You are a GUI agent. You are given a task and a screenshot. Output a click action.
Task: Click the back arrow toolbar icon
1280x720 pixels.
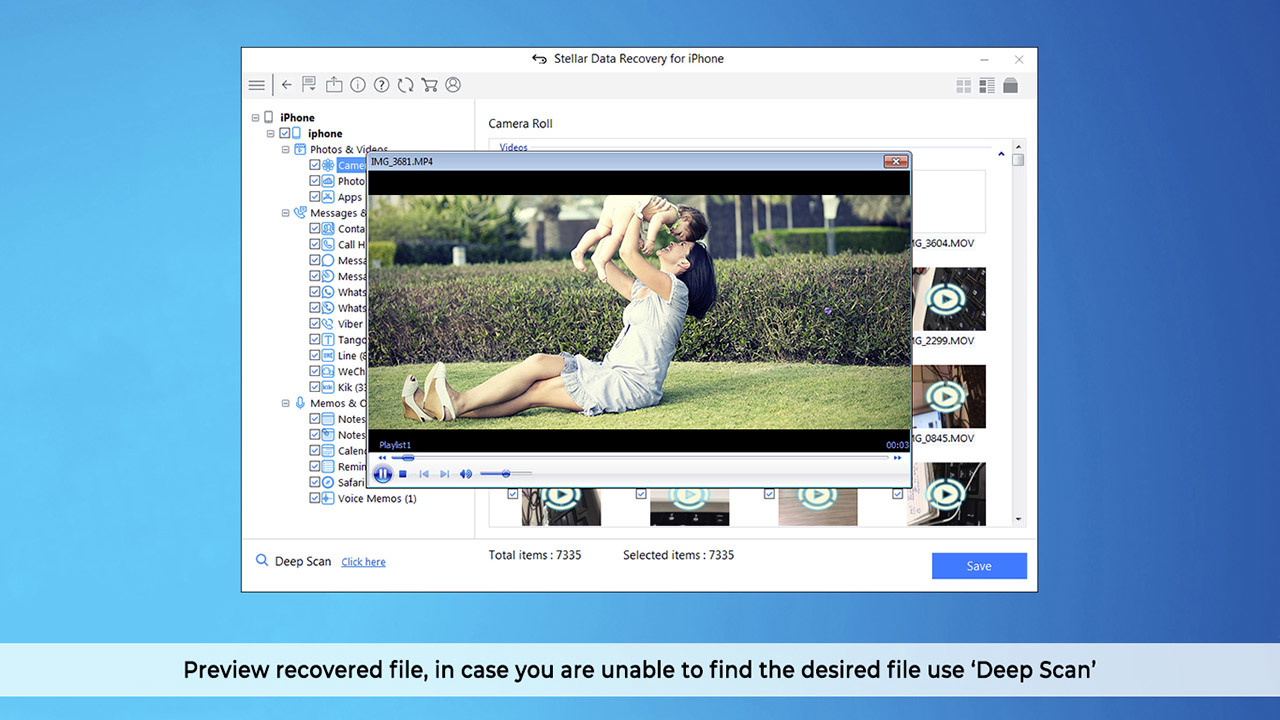pos(286,85)
